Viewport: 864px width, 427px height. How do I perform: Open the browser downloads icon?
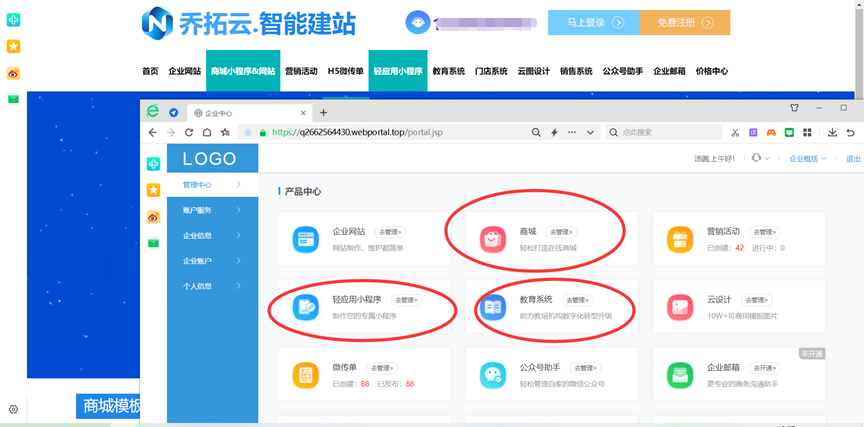tap(833, 132)
